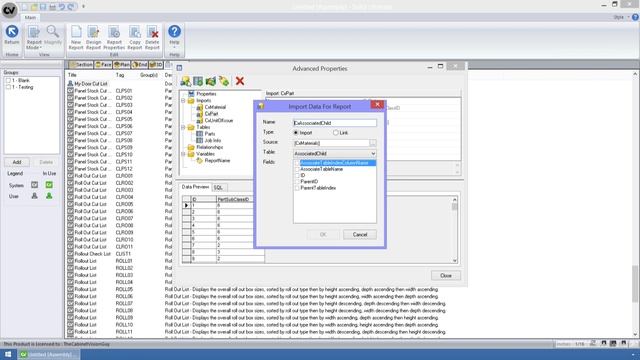
Task: Click the New icon in quick access toolbar
Action: (25, 7)
